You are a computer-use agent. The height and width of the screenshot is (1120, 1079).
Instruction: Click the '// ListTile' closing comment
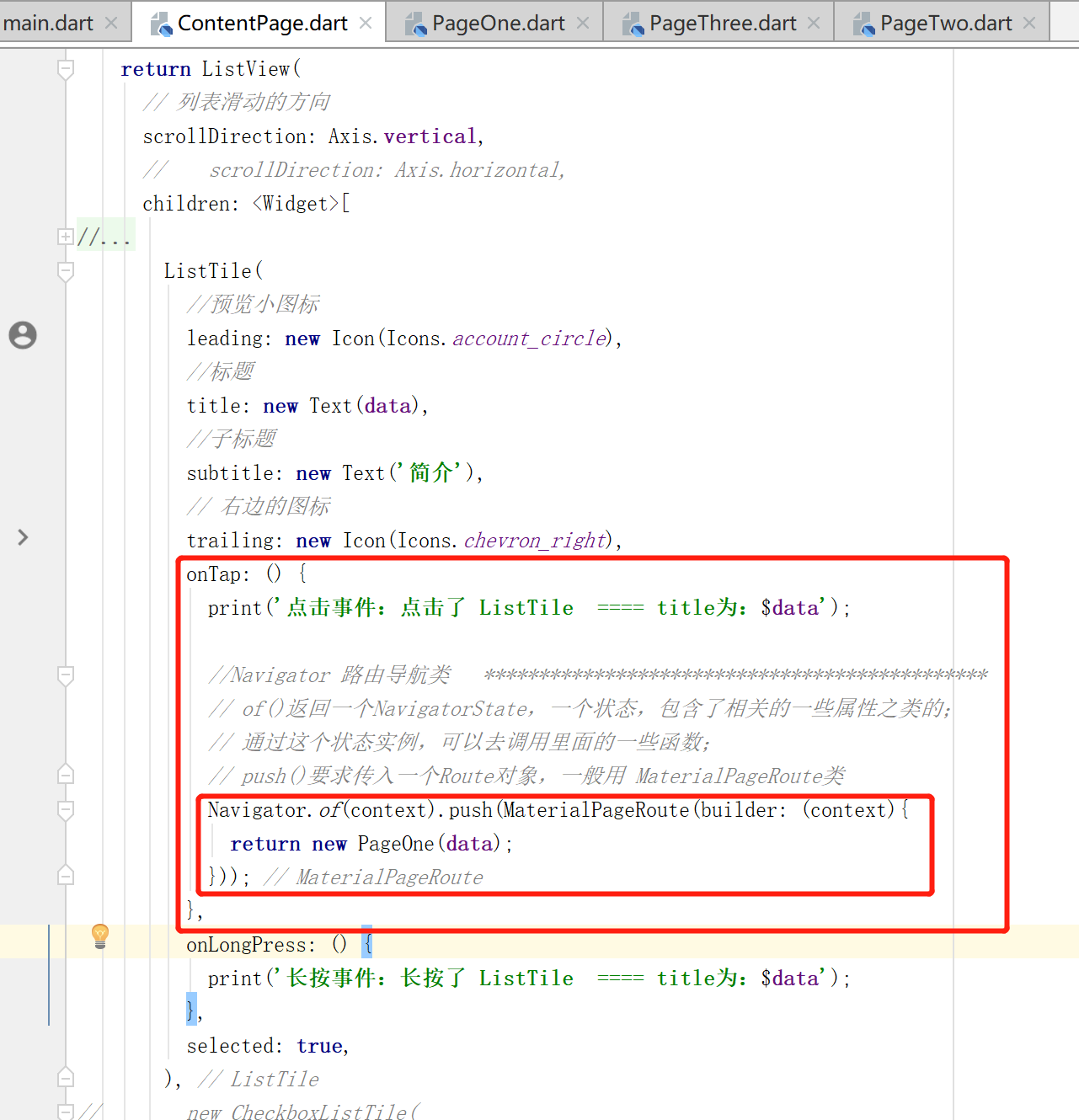click(259, 1080)
